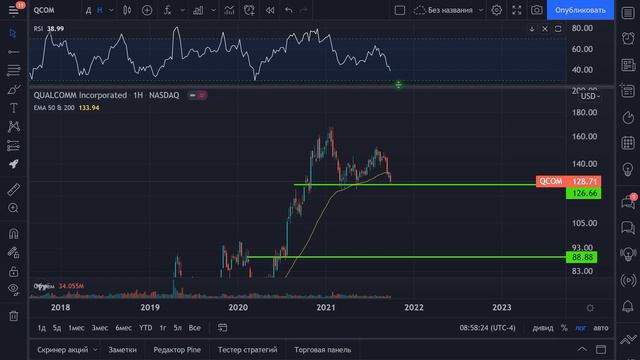Open the indicators fx menu

pyautogui.click(x=167, y=10)
